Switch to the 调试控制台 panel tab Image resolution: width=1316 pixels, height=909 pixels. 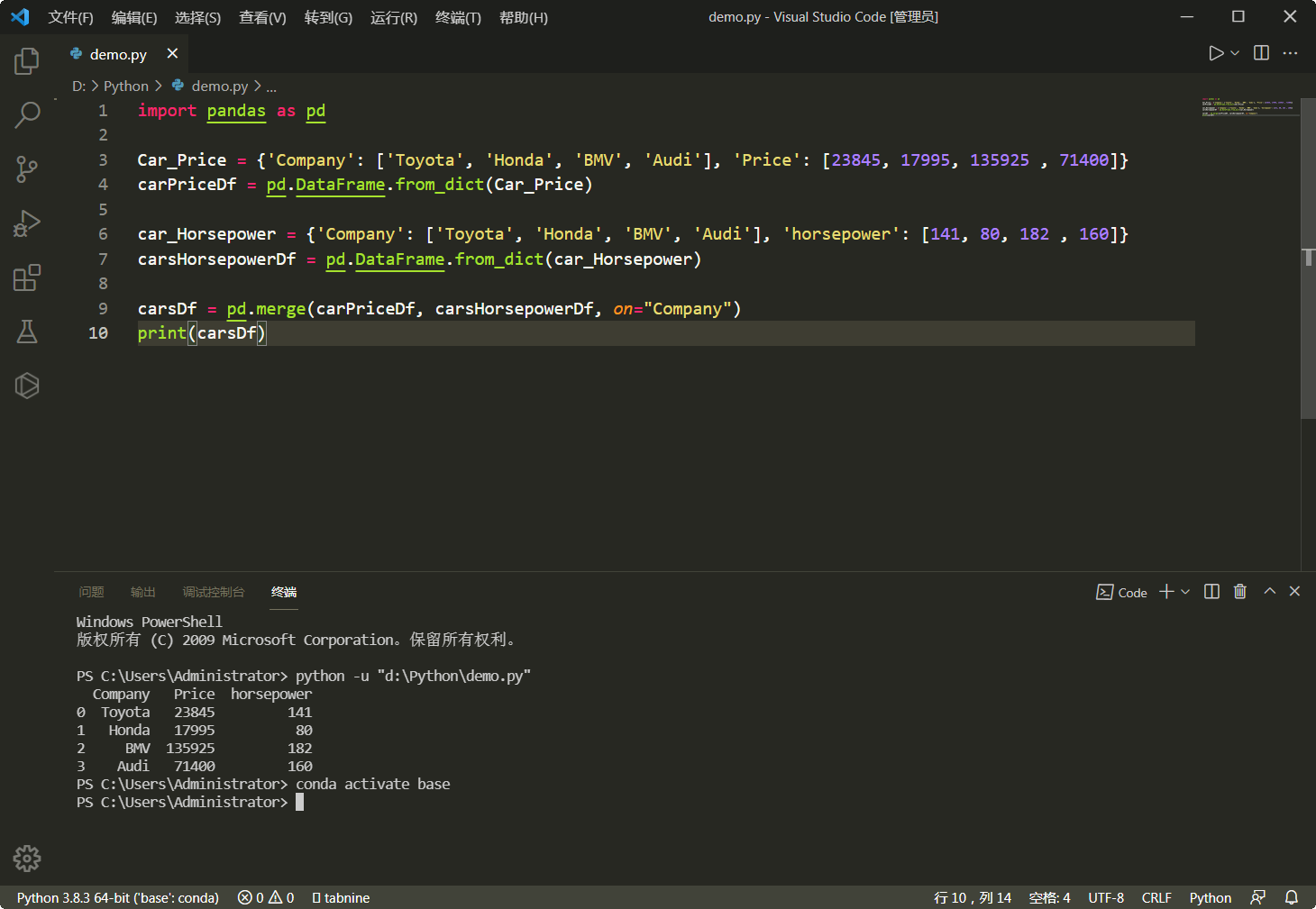click(213, 592)
